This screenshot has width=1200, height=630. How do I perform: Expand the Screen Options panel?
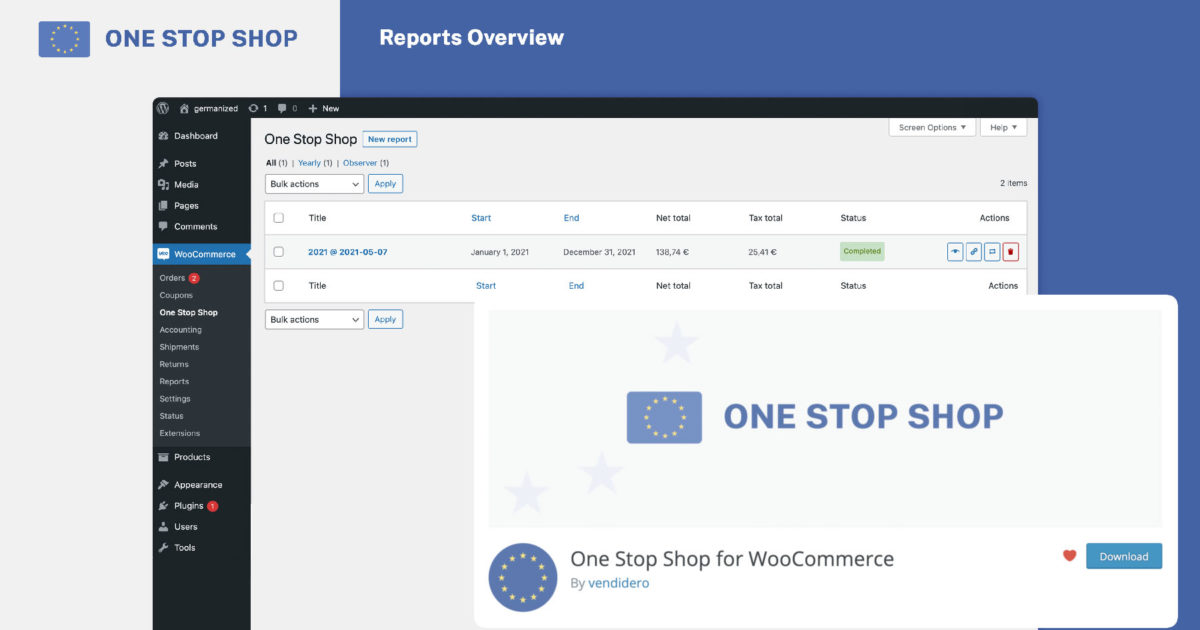click(931, 127)
